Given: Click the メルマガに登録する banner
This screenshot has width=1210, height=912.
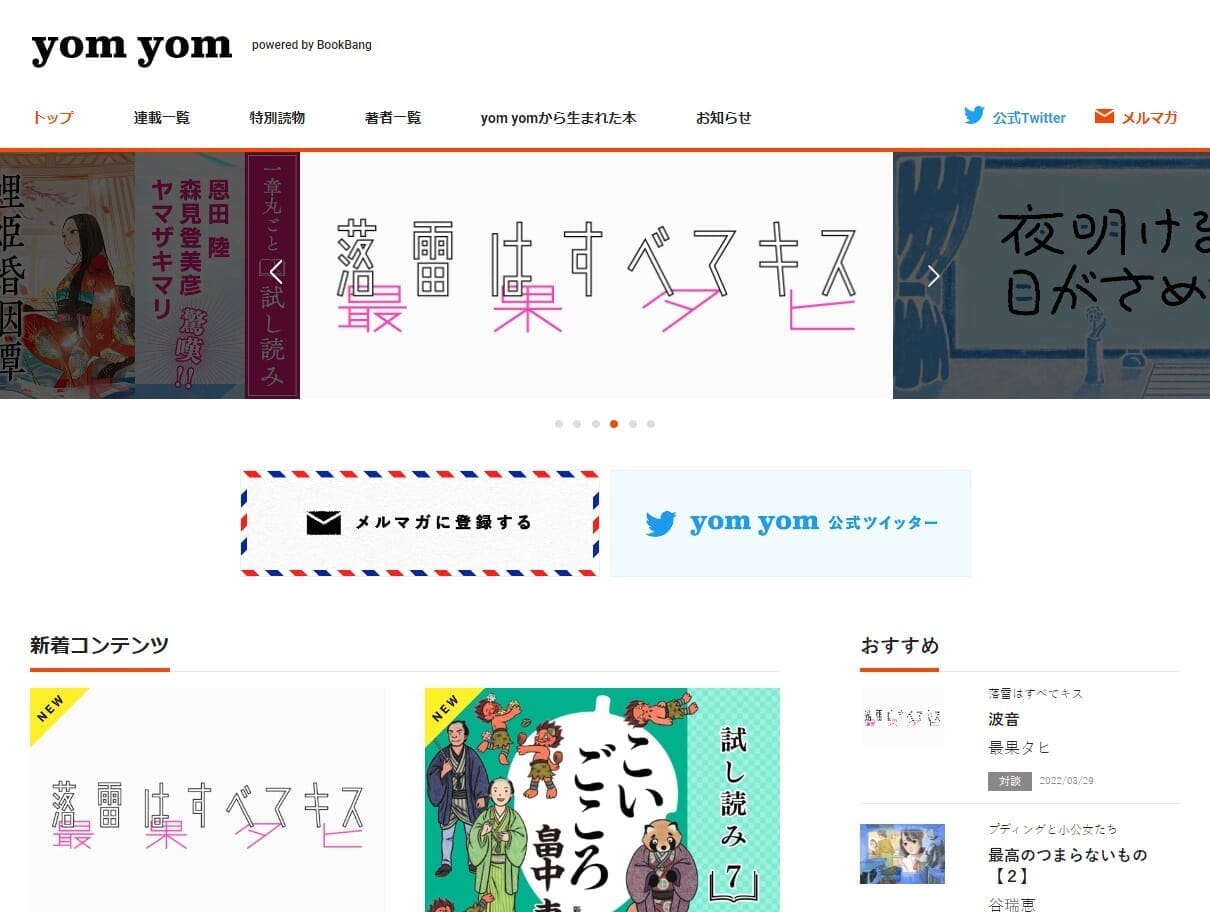Looking at the screenshot, I should click(418, 521).
